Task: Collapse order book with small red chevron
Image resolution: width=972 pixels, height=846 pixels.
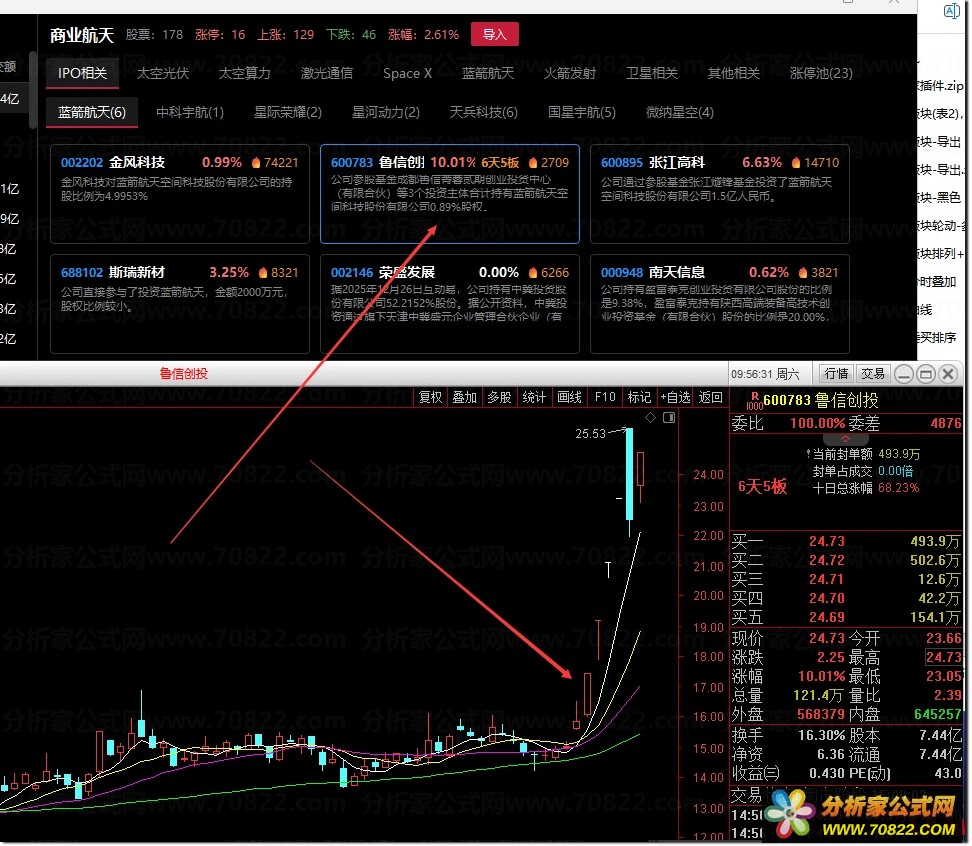Action: (845, 438)
